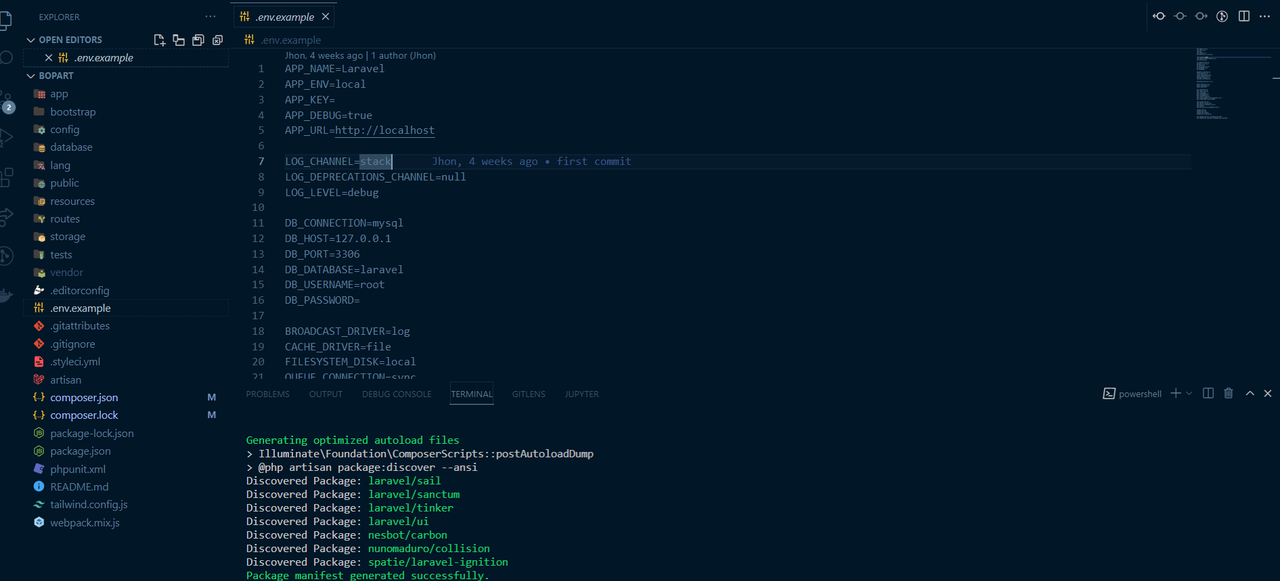1280x581 pixels.
Task: Open Extensions view in activity bar
Action: [6, 177]
